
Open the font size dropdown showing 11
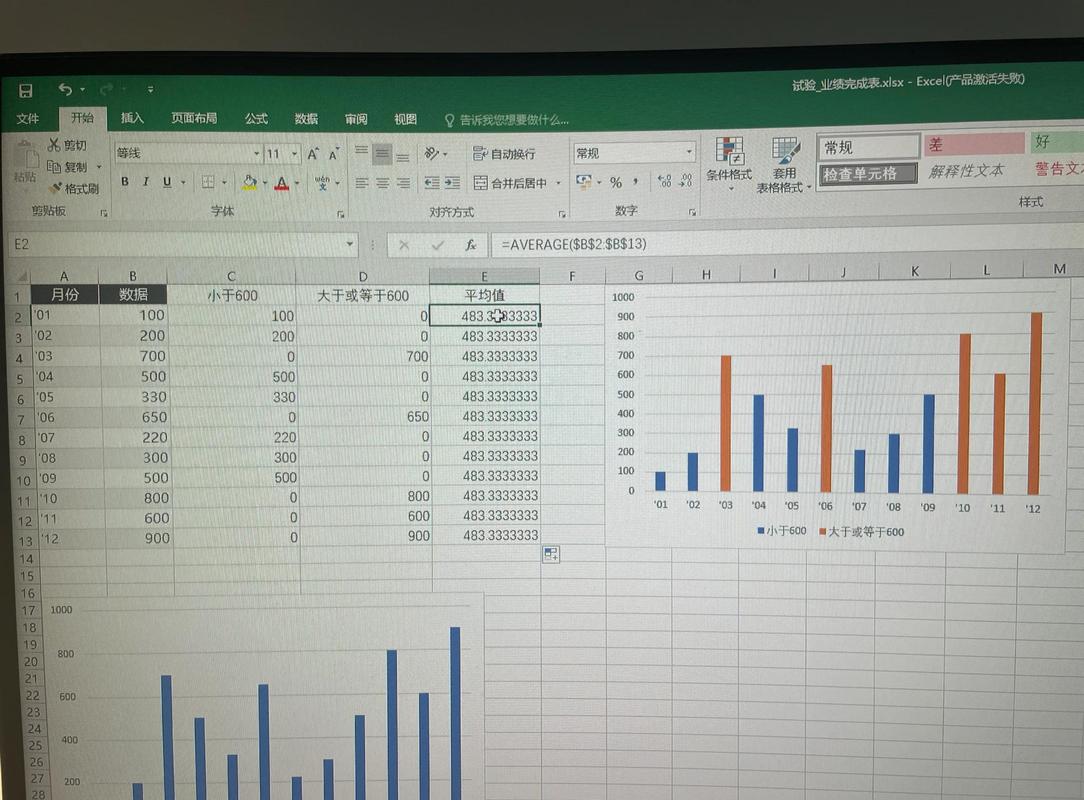295,154
